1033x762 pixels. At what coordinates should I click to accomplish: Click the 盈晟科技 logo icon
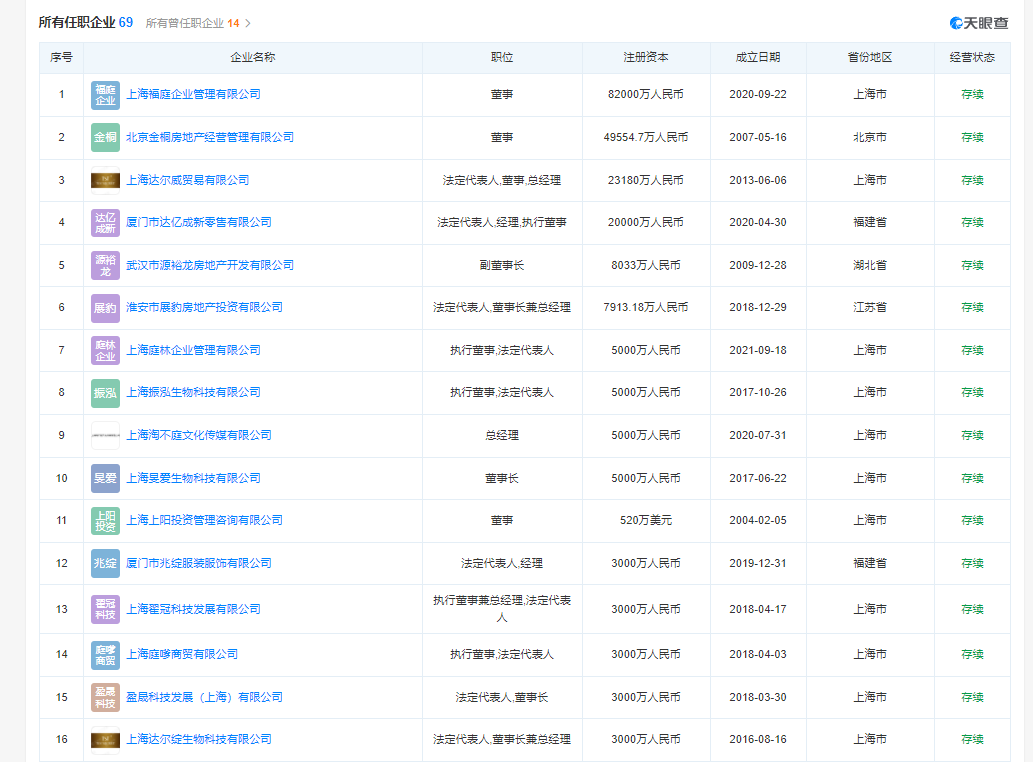[x=105, y=697]
